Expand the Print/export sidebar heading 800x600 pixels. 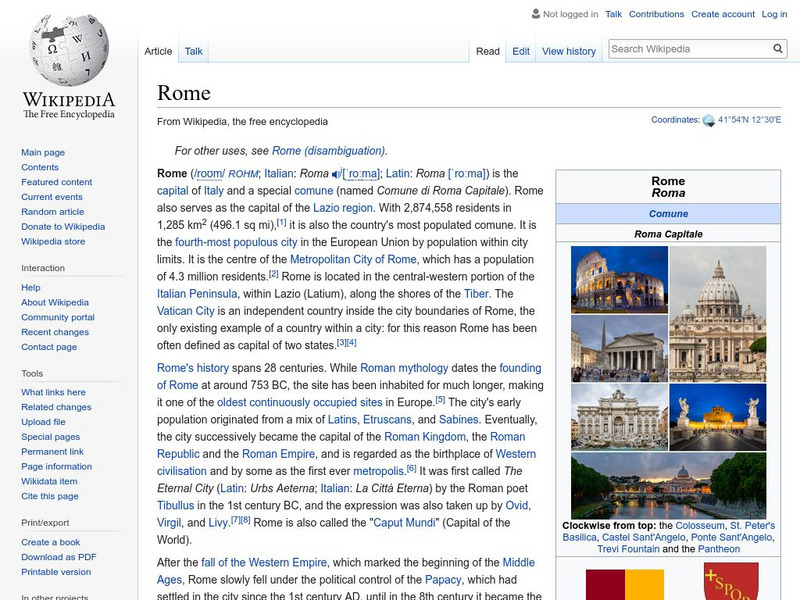click(x=47, y=522)
